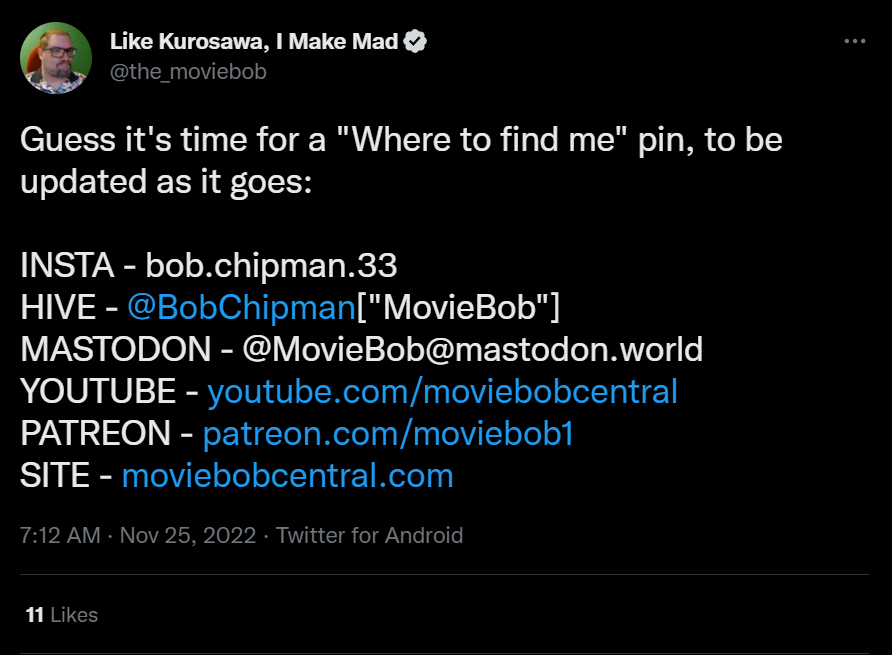The image size is (892, 655).
Task: Open the Twitter for Android source label
Action: [369, 535]
